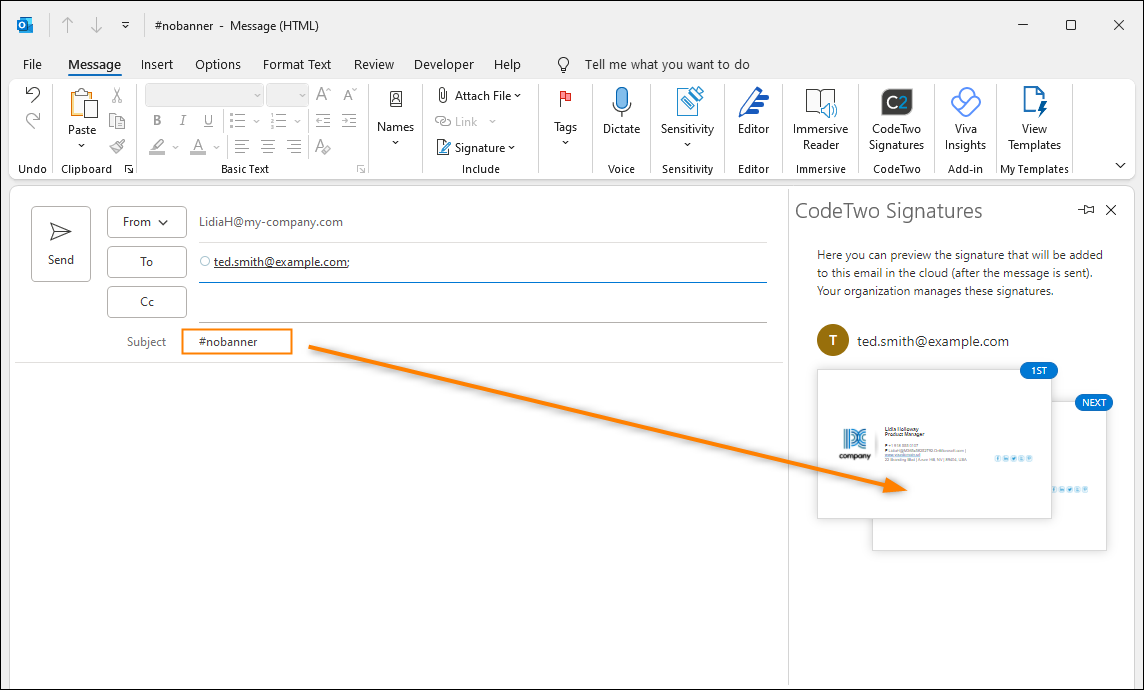Image resolution: width=1144 pixels, height=690 pixels.
Task: Open the Names address book button
Action: tap(395, 118)
